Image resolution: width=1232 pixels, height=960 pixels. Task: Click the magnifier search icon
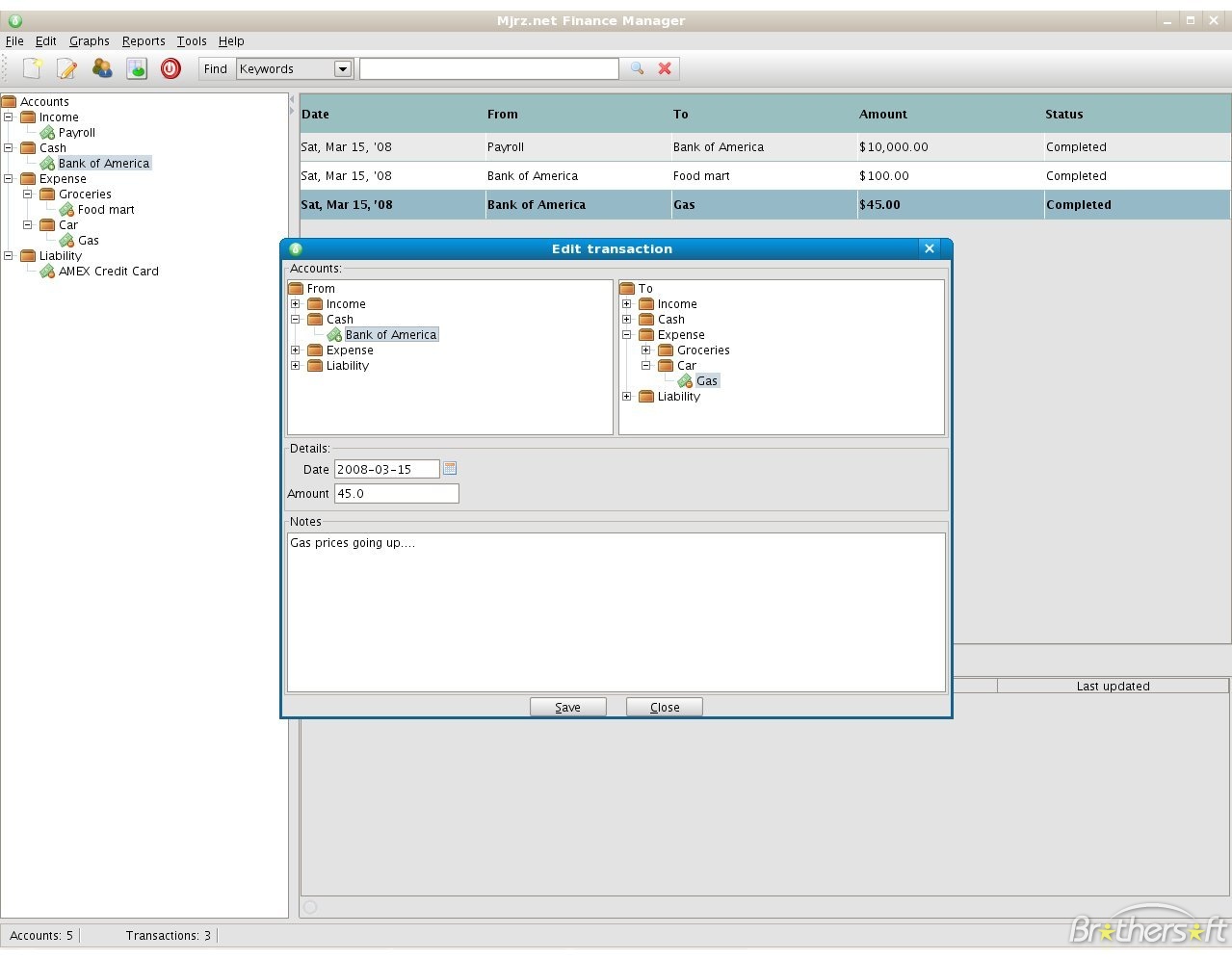[637, 68]
